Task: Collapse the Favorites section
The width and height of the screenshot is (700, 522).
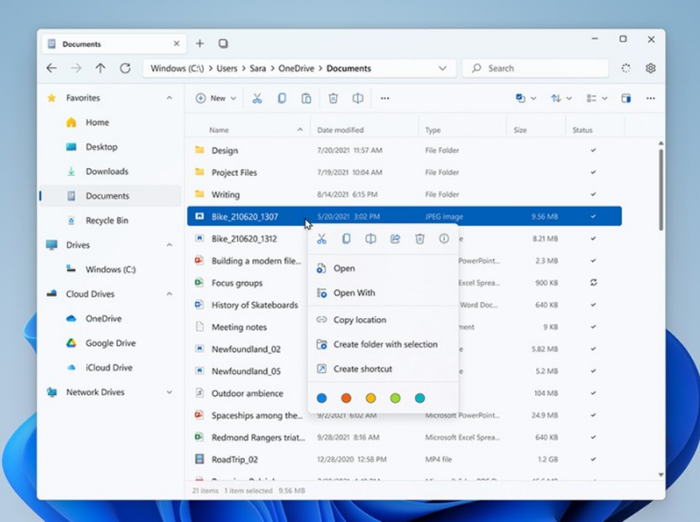Action: click(x=169, y=98)
